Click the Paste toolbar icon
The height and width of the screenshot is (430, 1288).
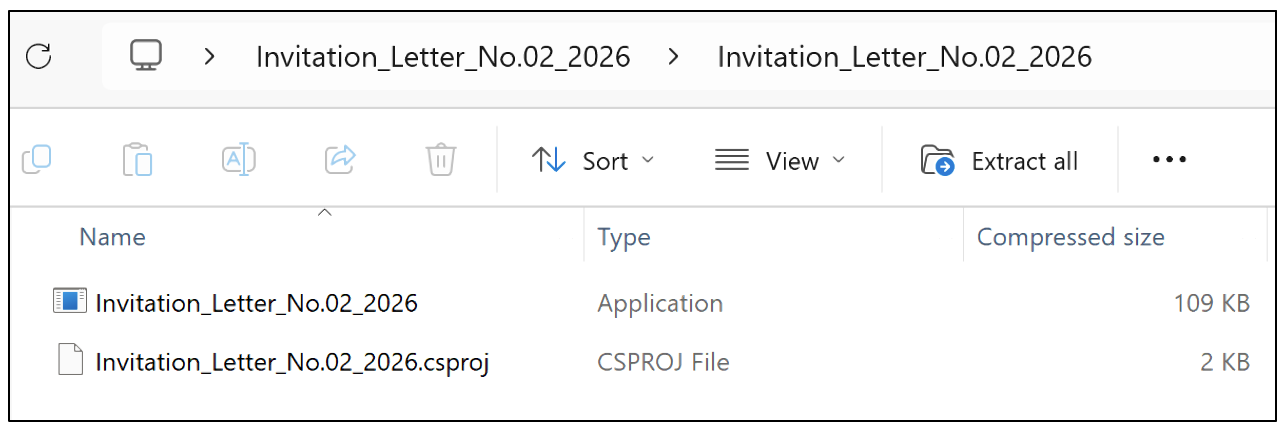pyautogui.click(x=137, y=160)
